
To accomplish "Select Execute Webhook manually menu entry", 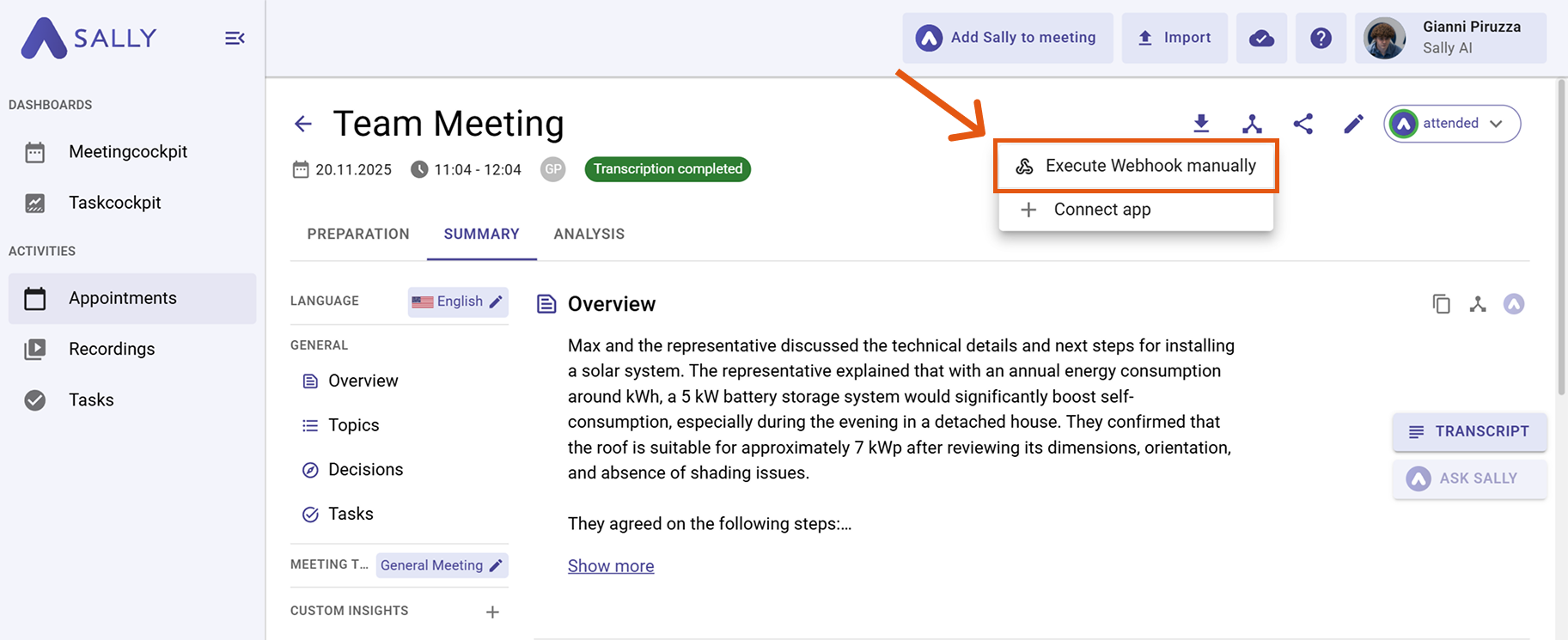I will pyautogui.click(x=1136, y=166).
